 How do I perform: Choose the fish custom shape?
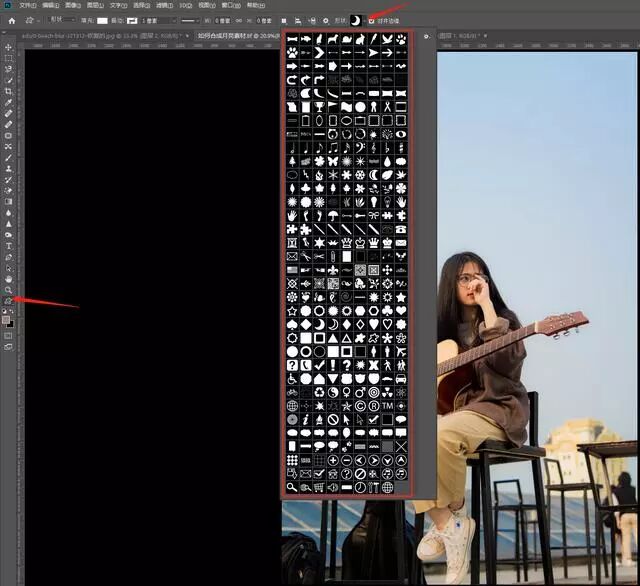coord(306,39)
